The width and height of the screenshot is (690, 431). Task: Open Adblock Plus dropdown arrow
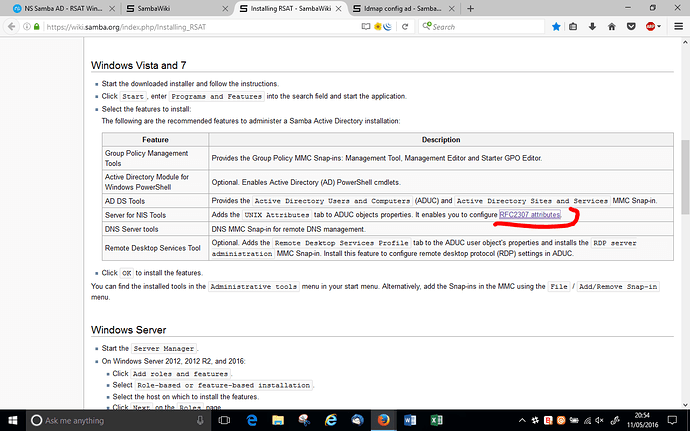click(x=659, y=27)
